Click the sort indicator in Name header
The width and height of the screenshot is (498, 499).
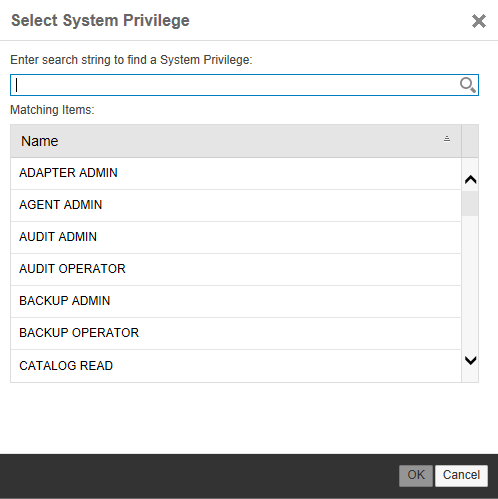pos(447,139)
